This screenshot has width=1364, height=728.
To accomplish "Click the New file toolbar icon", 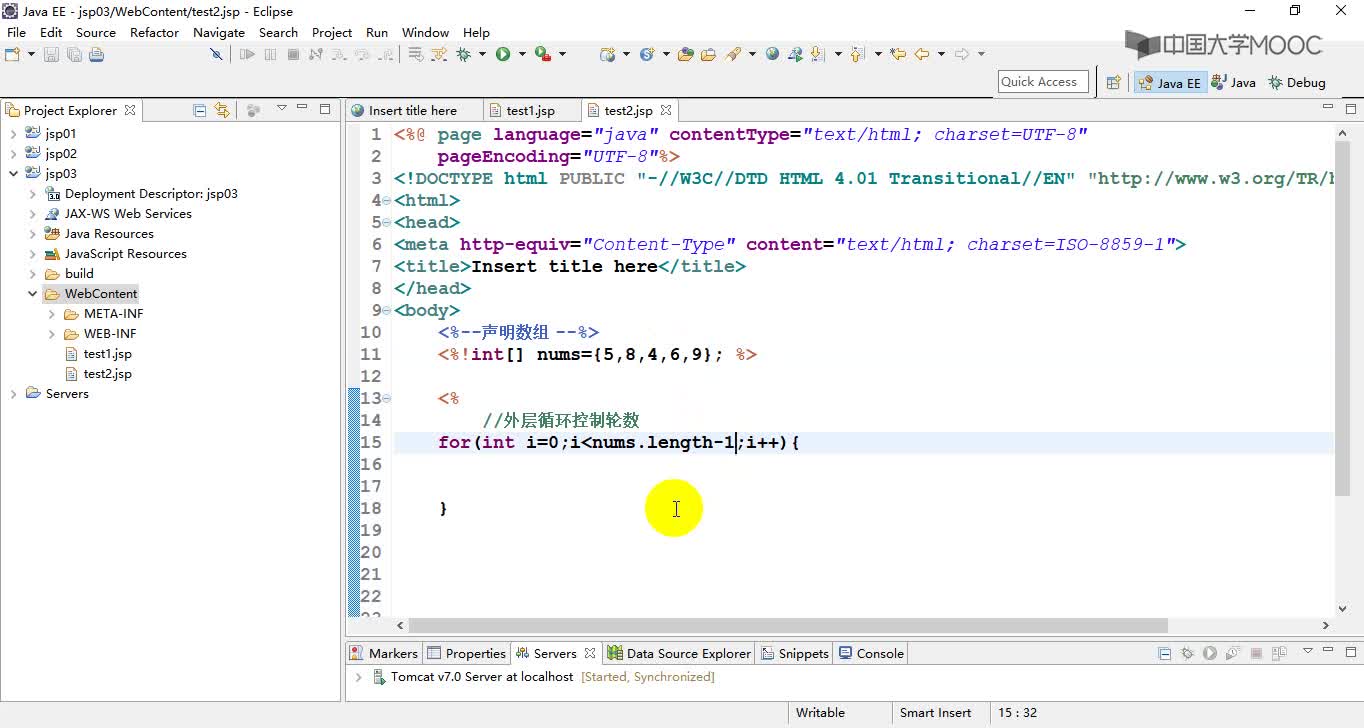I will [x=12, y=54].
